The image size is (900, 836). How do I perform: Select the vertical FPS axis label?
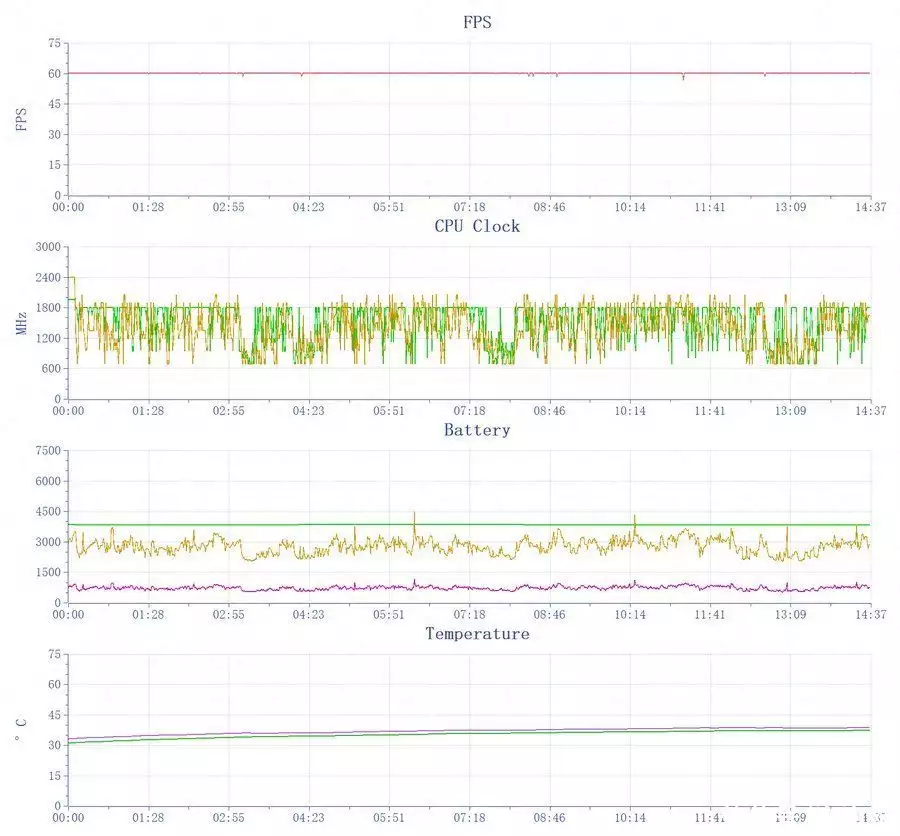coord(22,119)
